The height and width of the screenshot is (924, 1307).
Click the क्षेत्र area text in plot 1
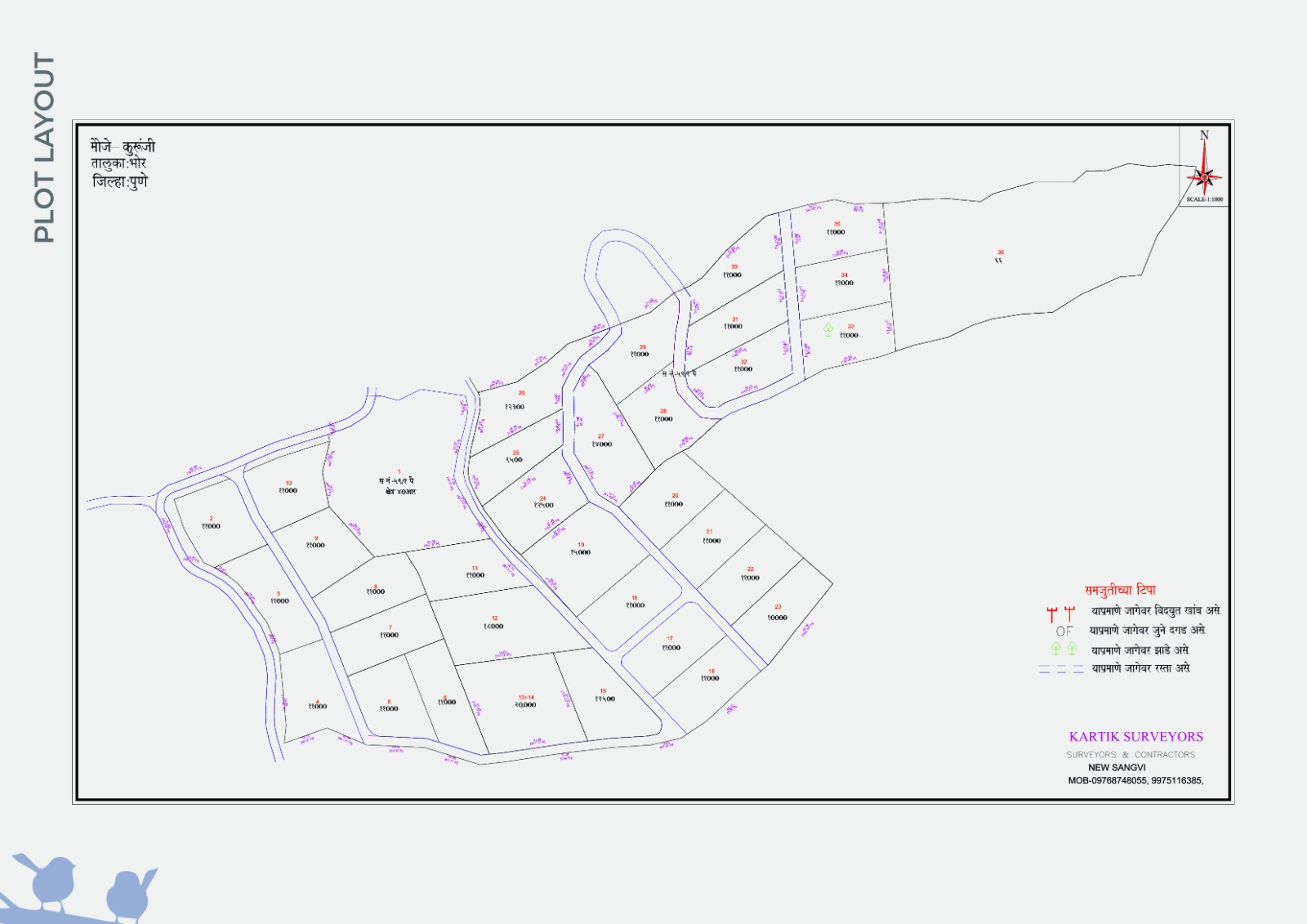[400, 492]
